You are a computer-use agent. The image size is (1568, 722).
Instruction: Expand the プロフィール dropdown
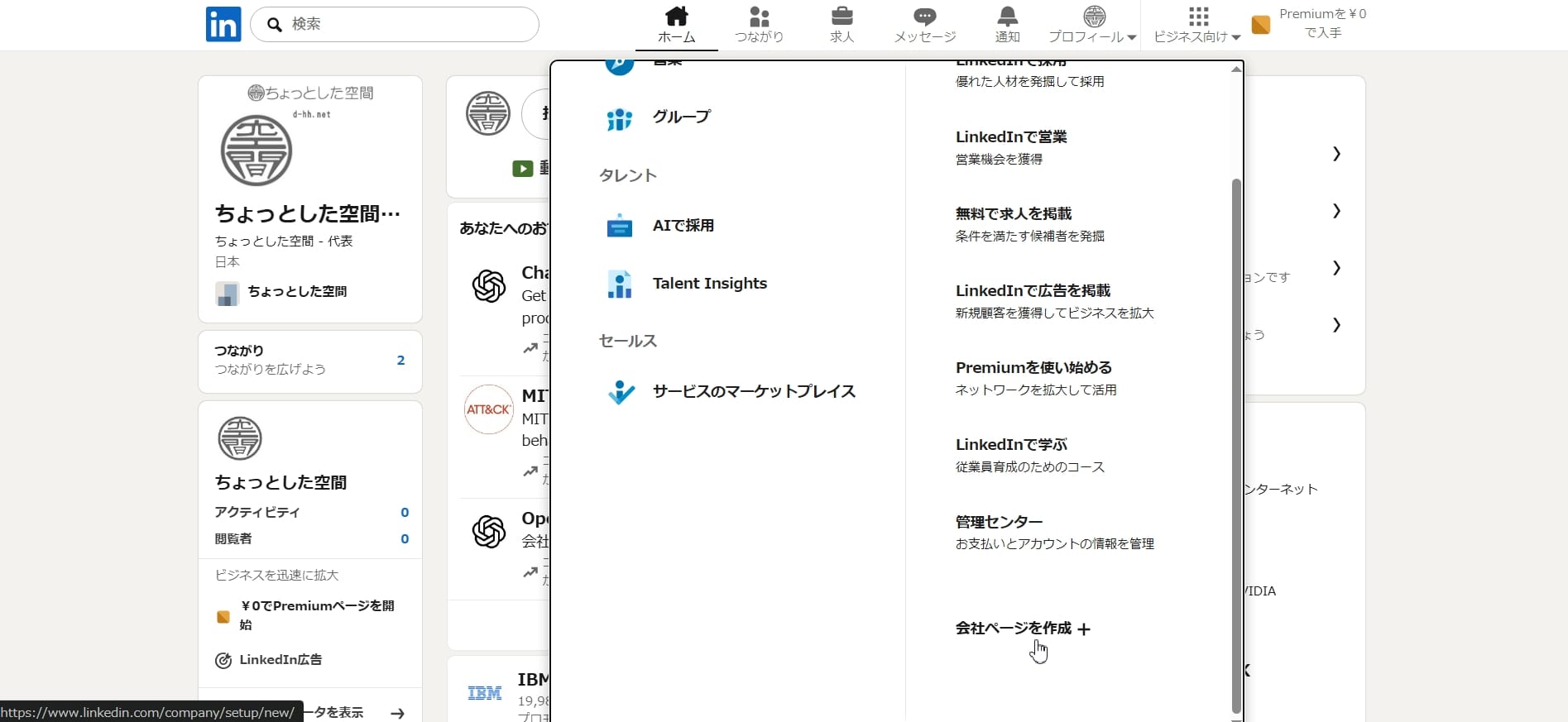coord(1093,25)
